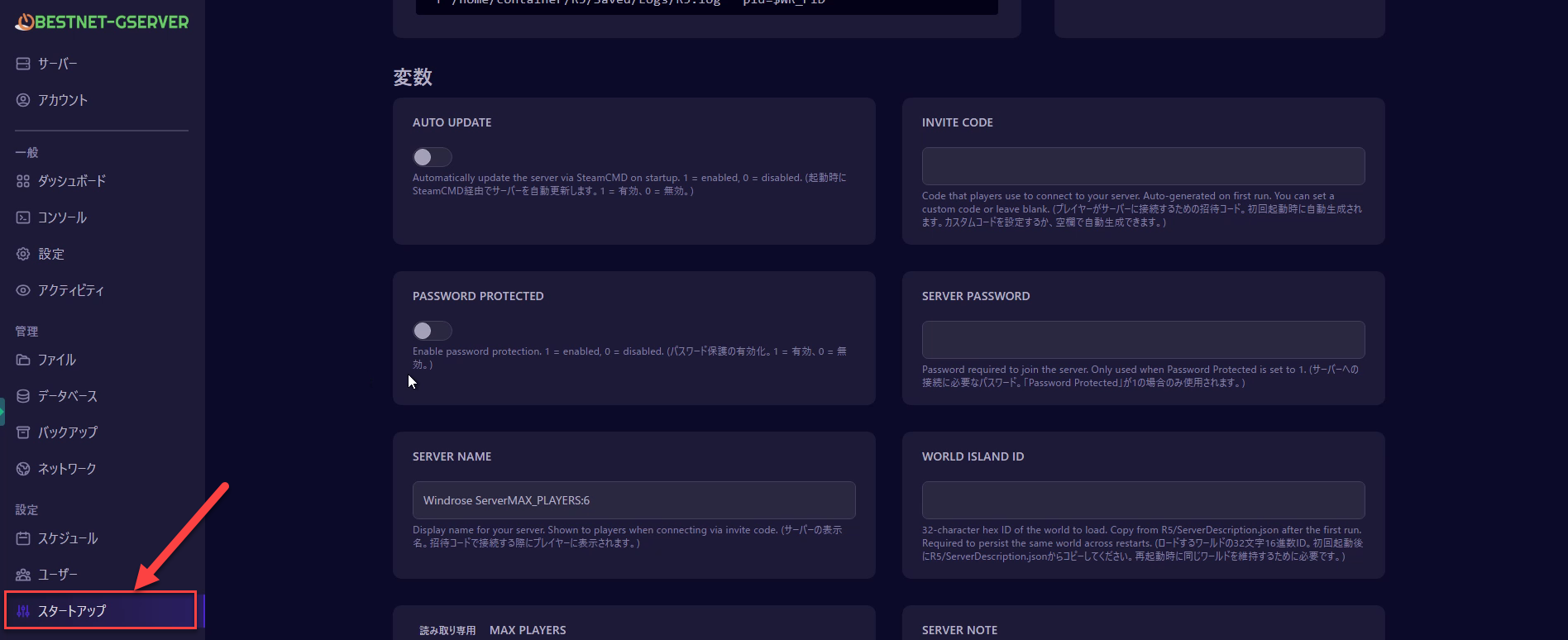Click the INVITE CODE input field
Image resolution: width=1568 pixels, height=640 pixels.
[x=1143, y=166]
